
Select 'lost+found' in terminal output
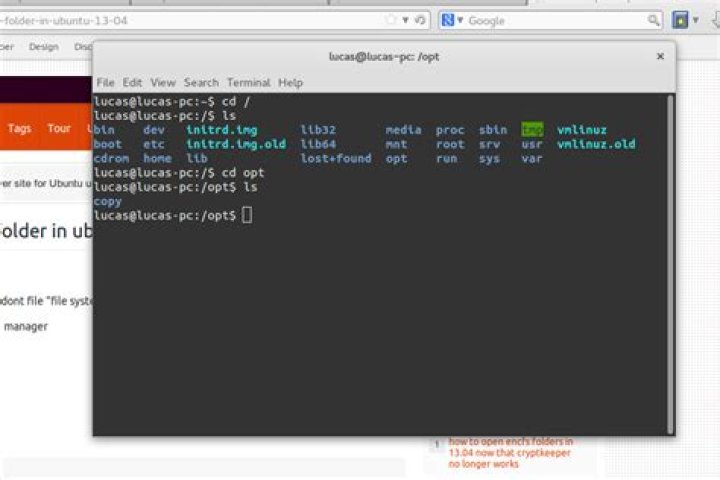(336, 158)
